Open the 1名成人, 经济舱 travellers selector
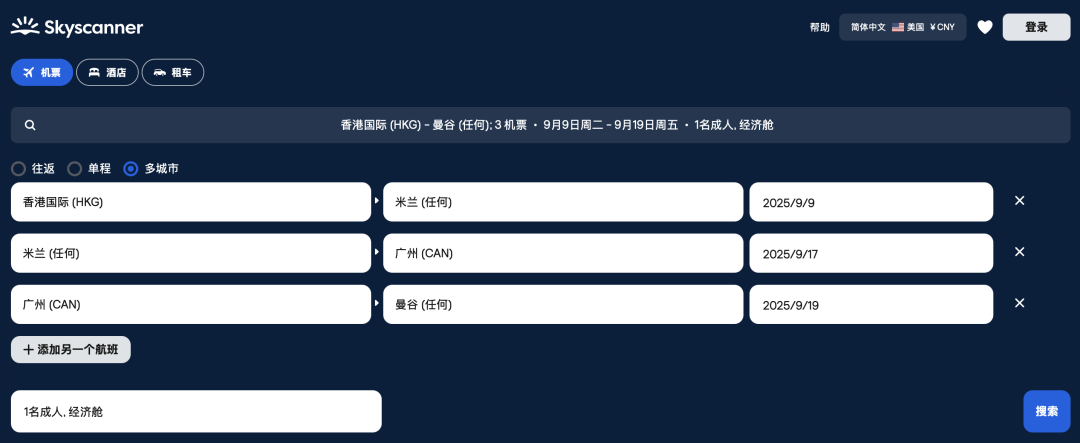 click(x=196, y=411)
